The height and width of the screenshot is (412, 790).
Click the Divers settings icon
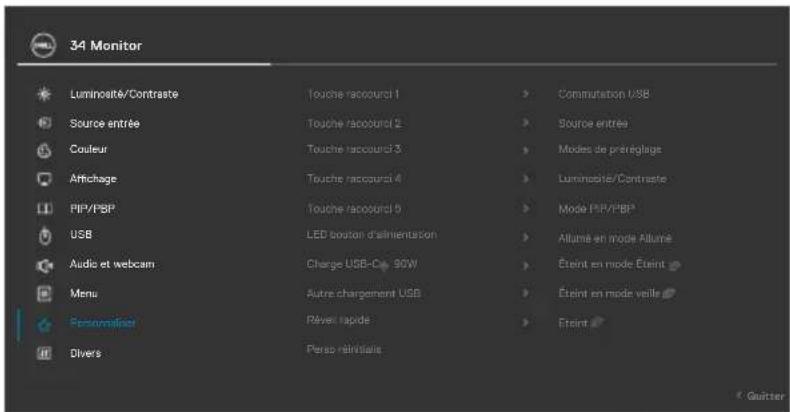(x=44, y=353)
